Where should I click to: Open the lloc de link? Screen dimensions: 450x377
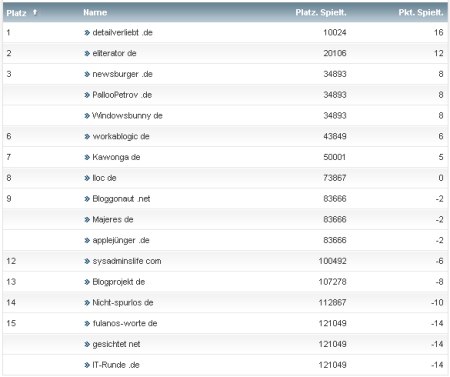(x=104, y=178)
